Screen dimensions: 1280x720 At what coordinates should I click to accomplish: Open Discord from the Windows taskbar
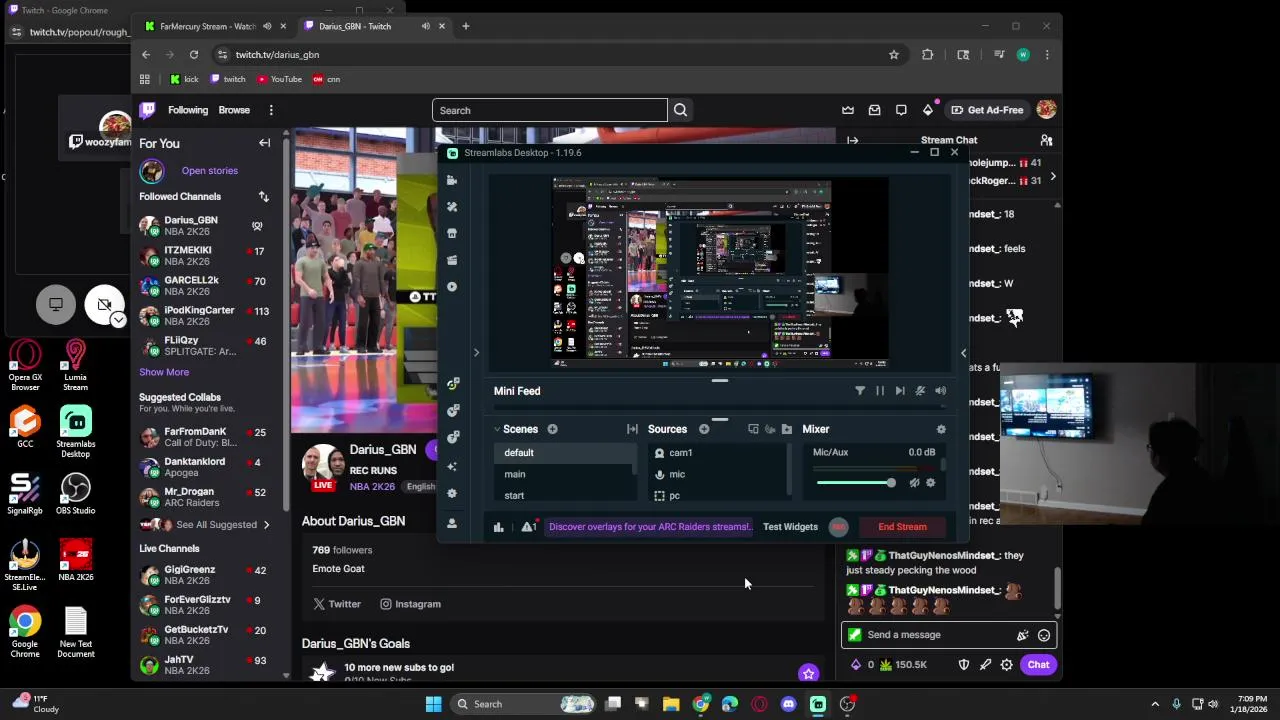[x=789, y=704]
